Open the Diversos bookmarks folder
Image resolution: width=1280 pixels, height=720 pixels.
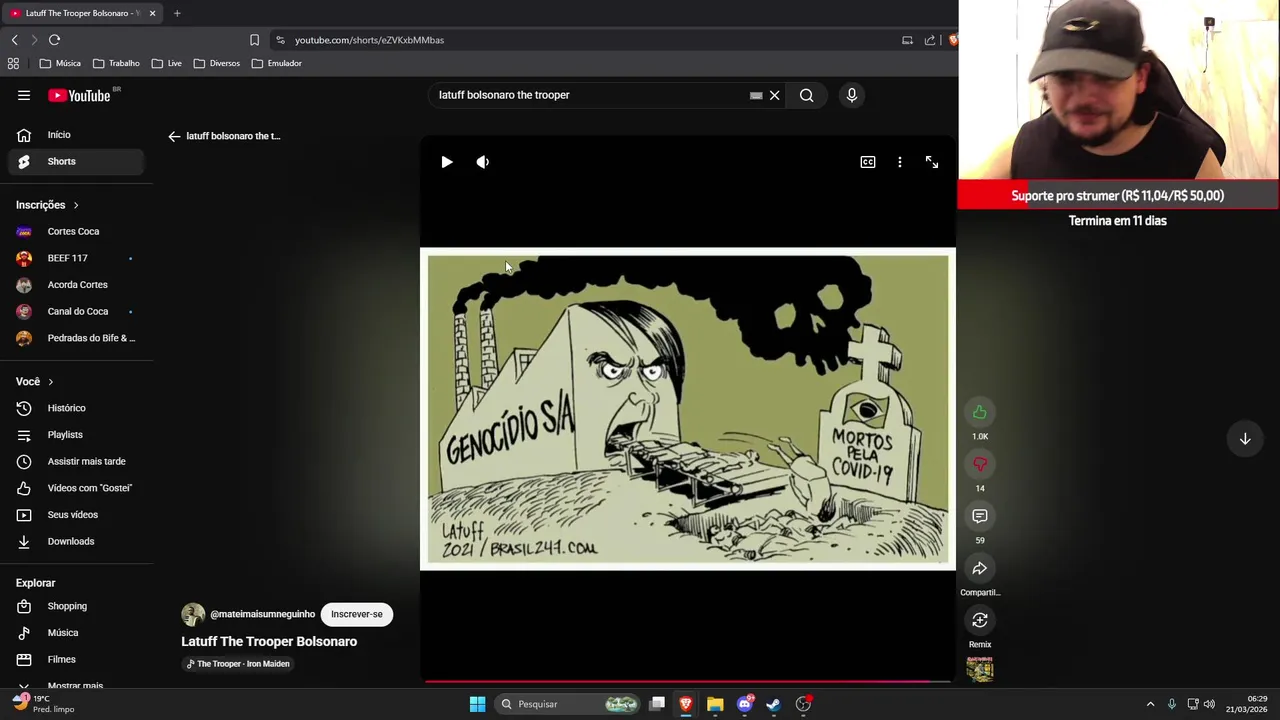coord(217,63)
